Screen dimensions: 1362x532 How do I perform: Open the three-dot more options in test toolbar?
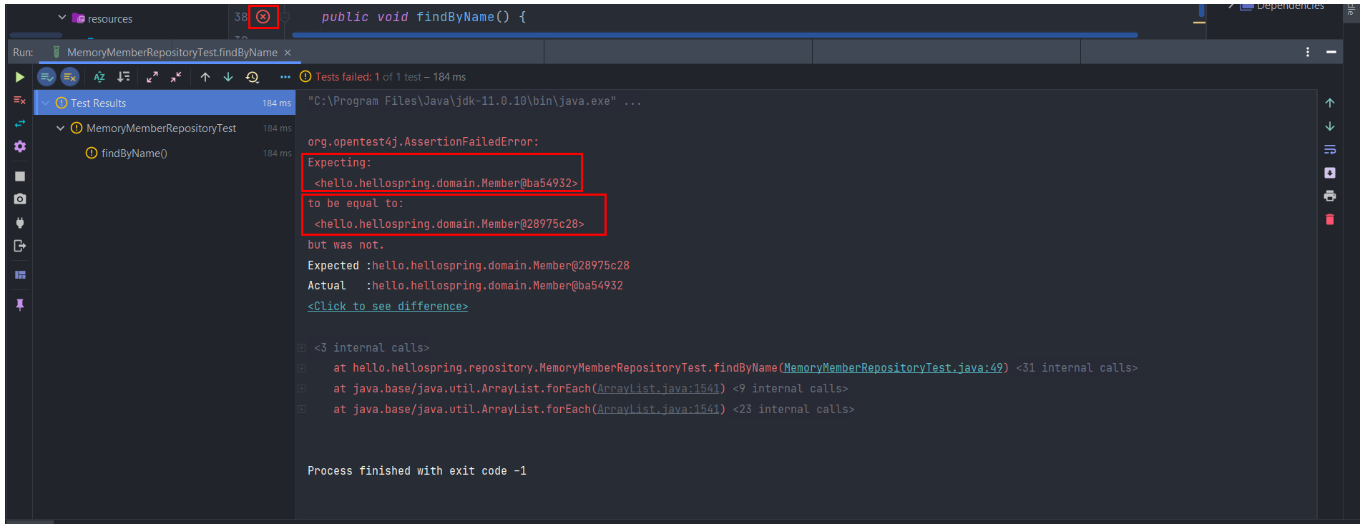pos(285,77)
